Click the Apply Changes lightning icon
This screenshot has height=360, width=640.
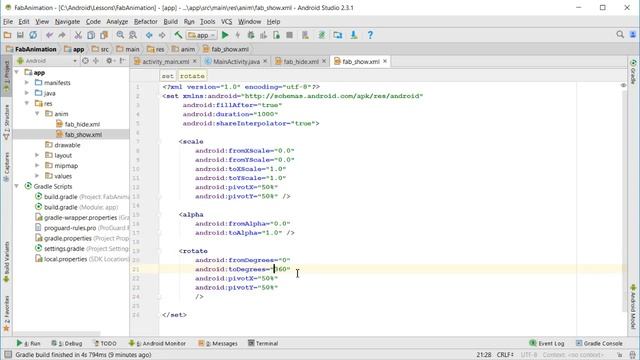[238, 35]
